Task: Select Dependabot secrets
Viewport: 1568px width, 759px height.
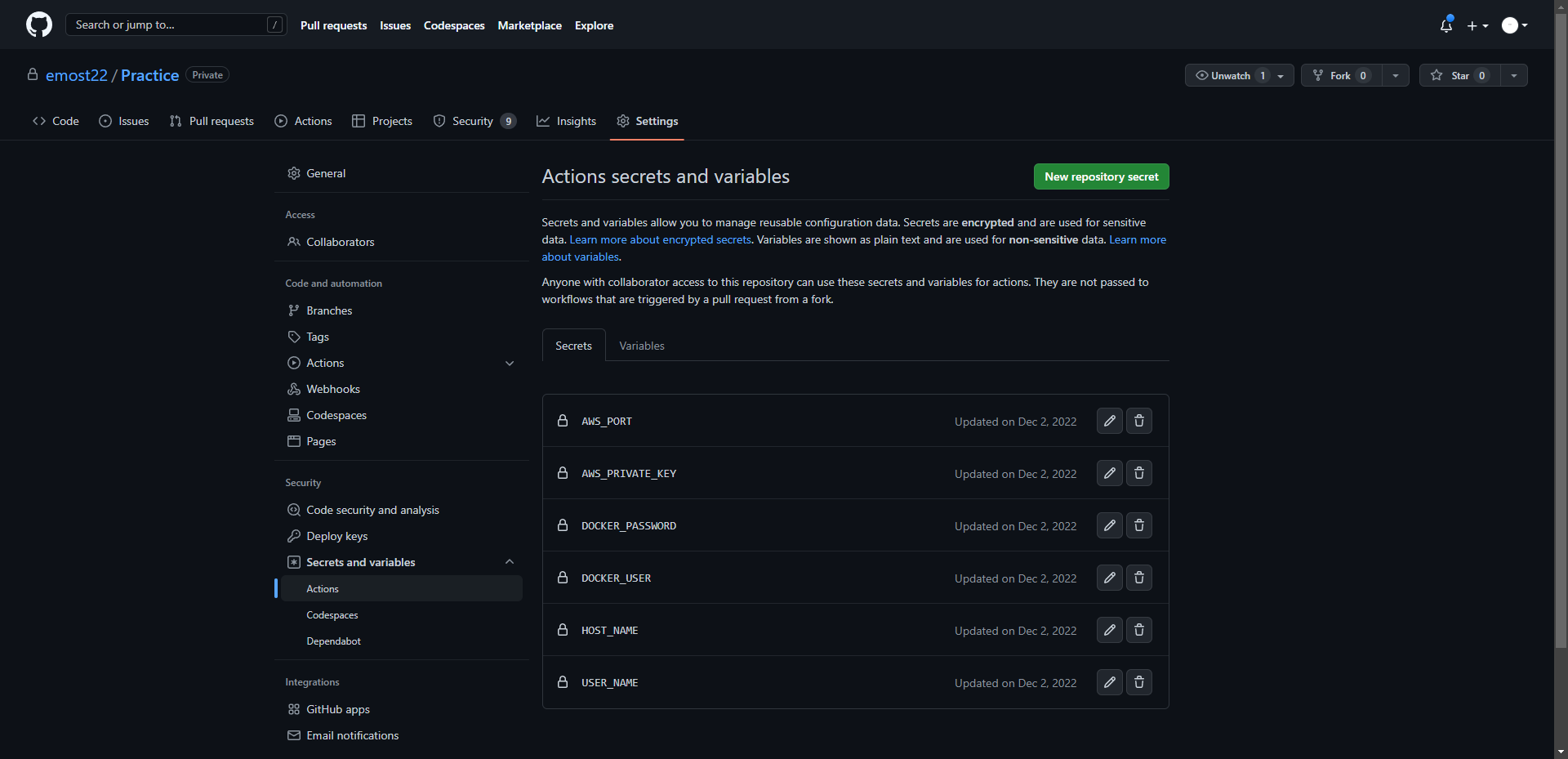Action: point(402,641)
